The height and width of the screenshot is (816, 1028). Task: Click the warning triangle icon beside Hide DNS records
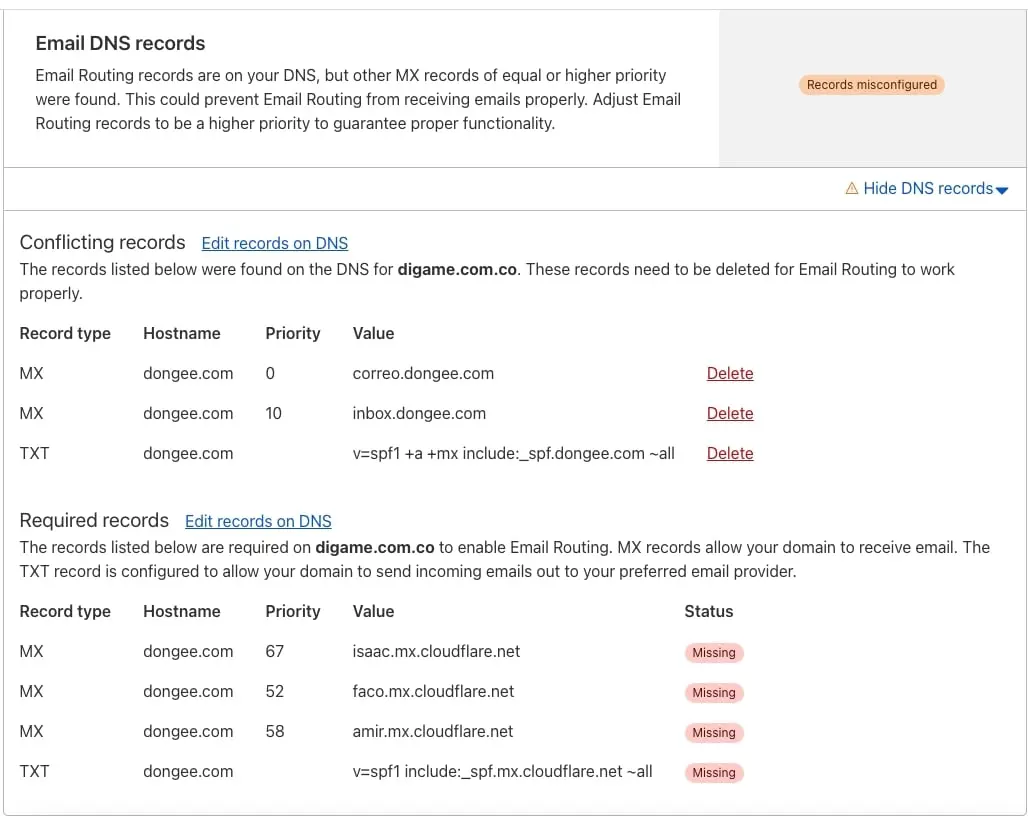tap(851, 189)
